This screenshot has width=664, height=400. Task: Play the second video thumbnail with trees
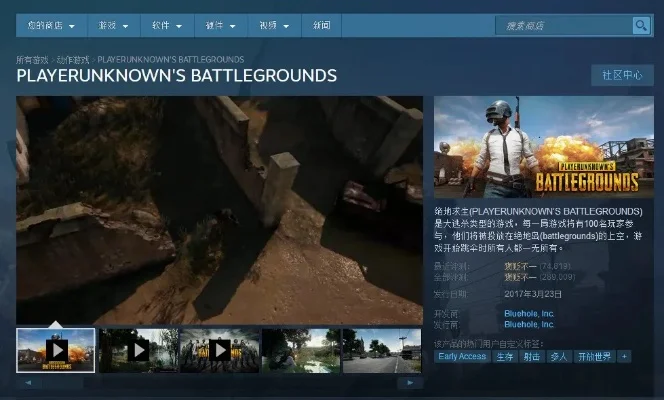tap(138, 350)
